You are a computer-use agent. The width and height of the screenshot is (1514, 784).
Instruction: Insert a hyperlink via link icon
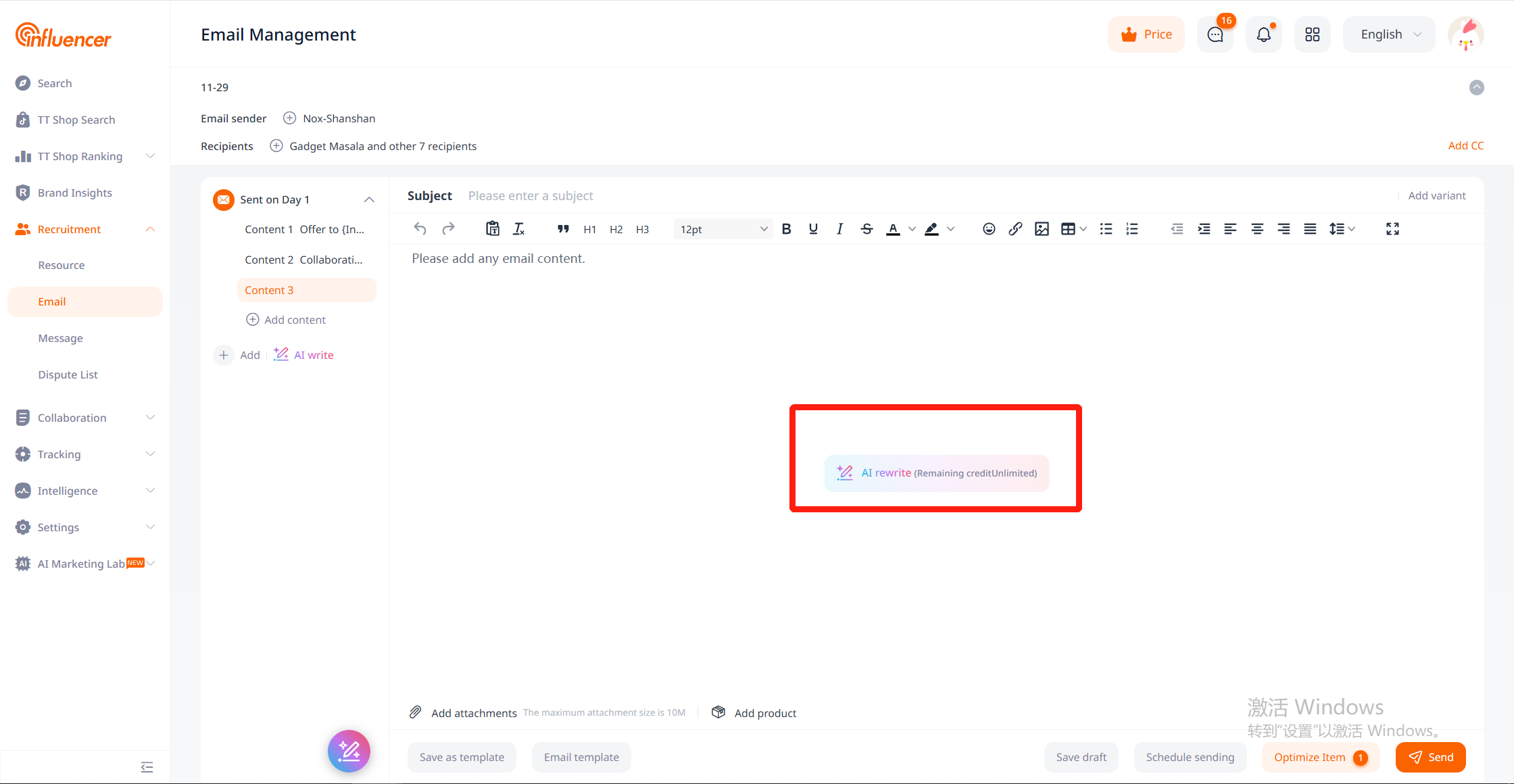pyautogui.click(x=1015, y=229)
